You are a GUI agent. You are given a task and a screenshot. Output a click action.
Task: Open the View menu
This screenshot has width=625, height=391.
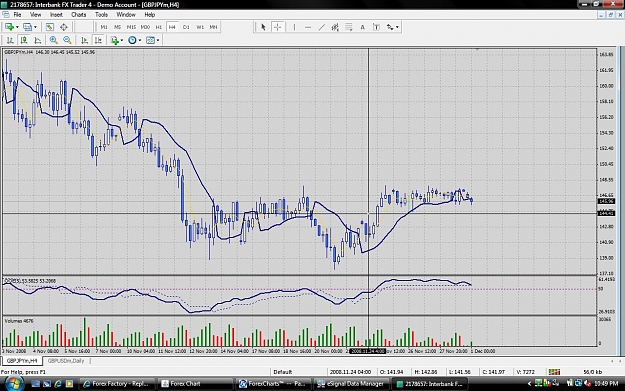click(x=35, y=15)
